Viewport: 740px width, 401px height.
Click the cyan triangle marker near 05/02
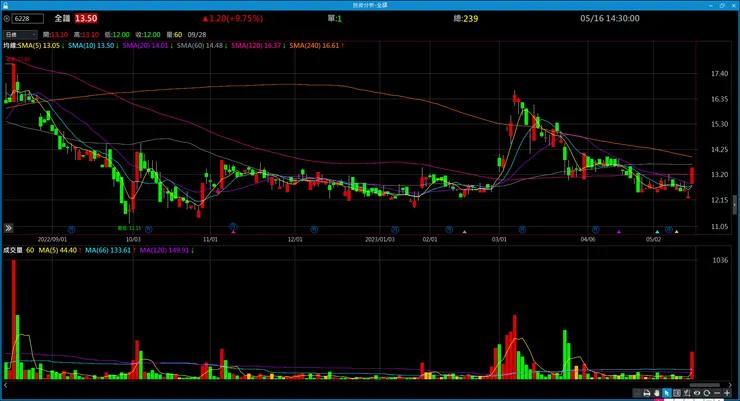tap(657, 232)
